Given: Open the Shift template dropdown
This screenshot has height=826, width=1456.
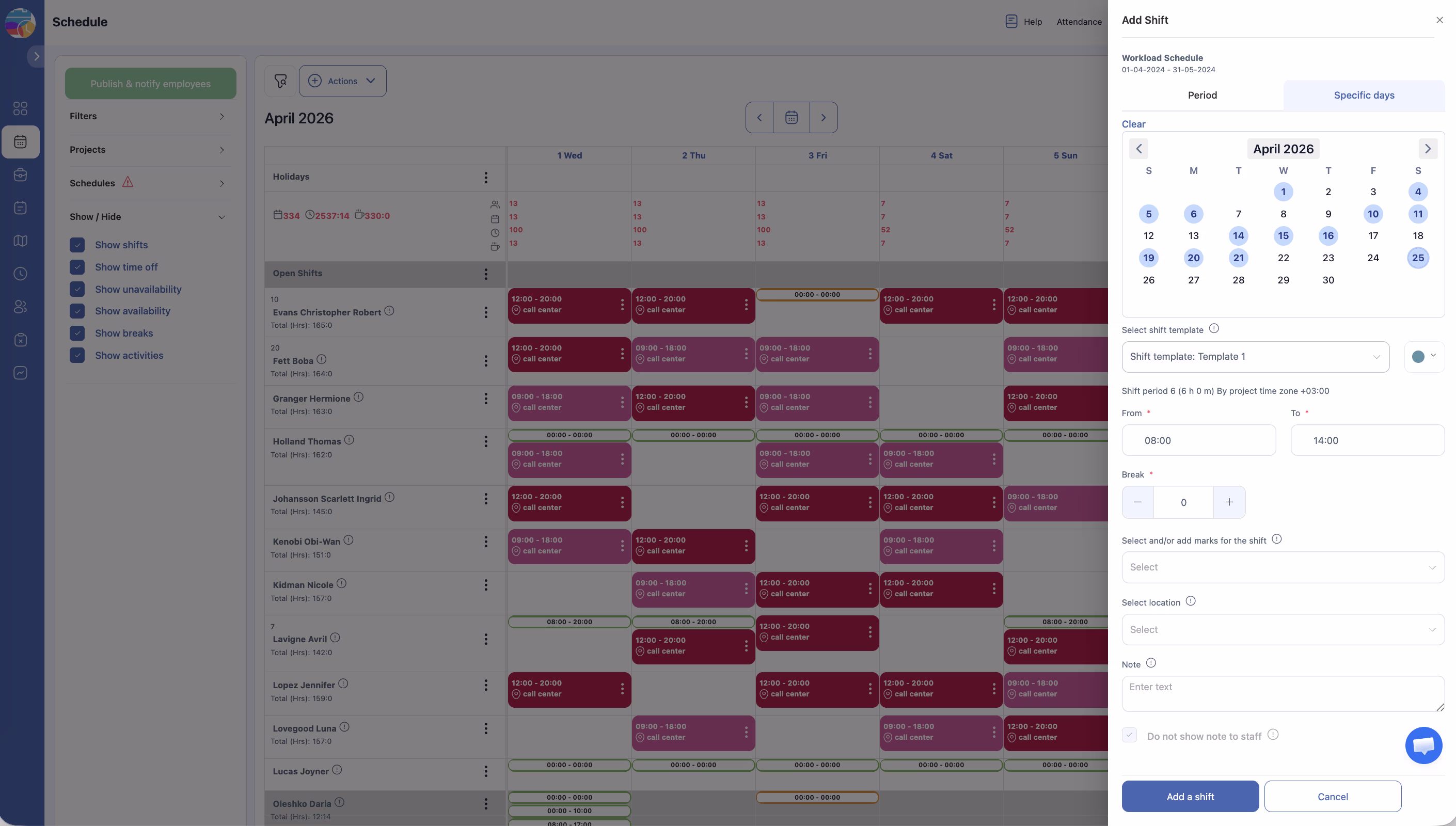Looking at the screenshot, I should click(1255, 357).
